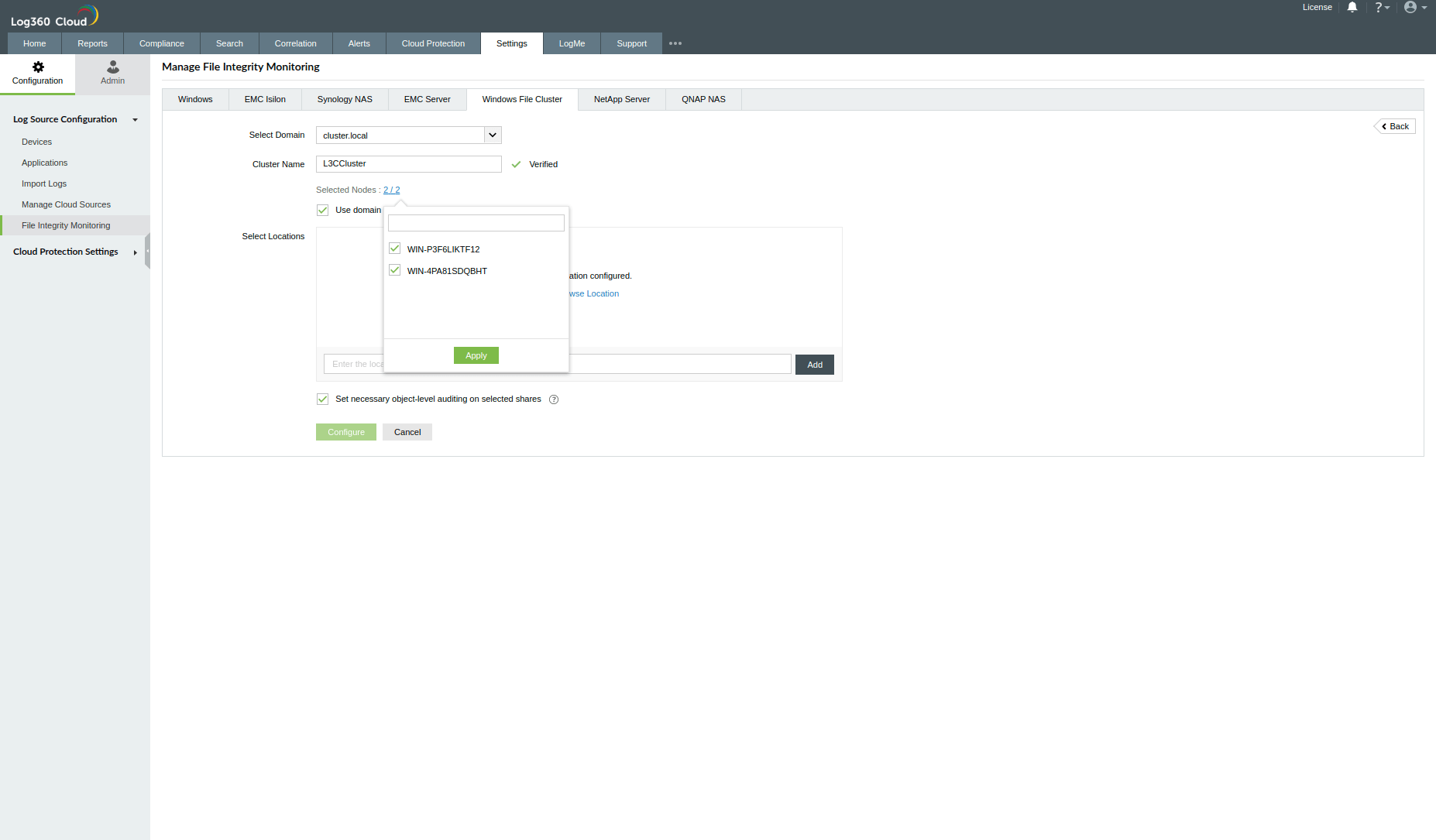
Task: Click the Back button
Action: (1394, 125)
